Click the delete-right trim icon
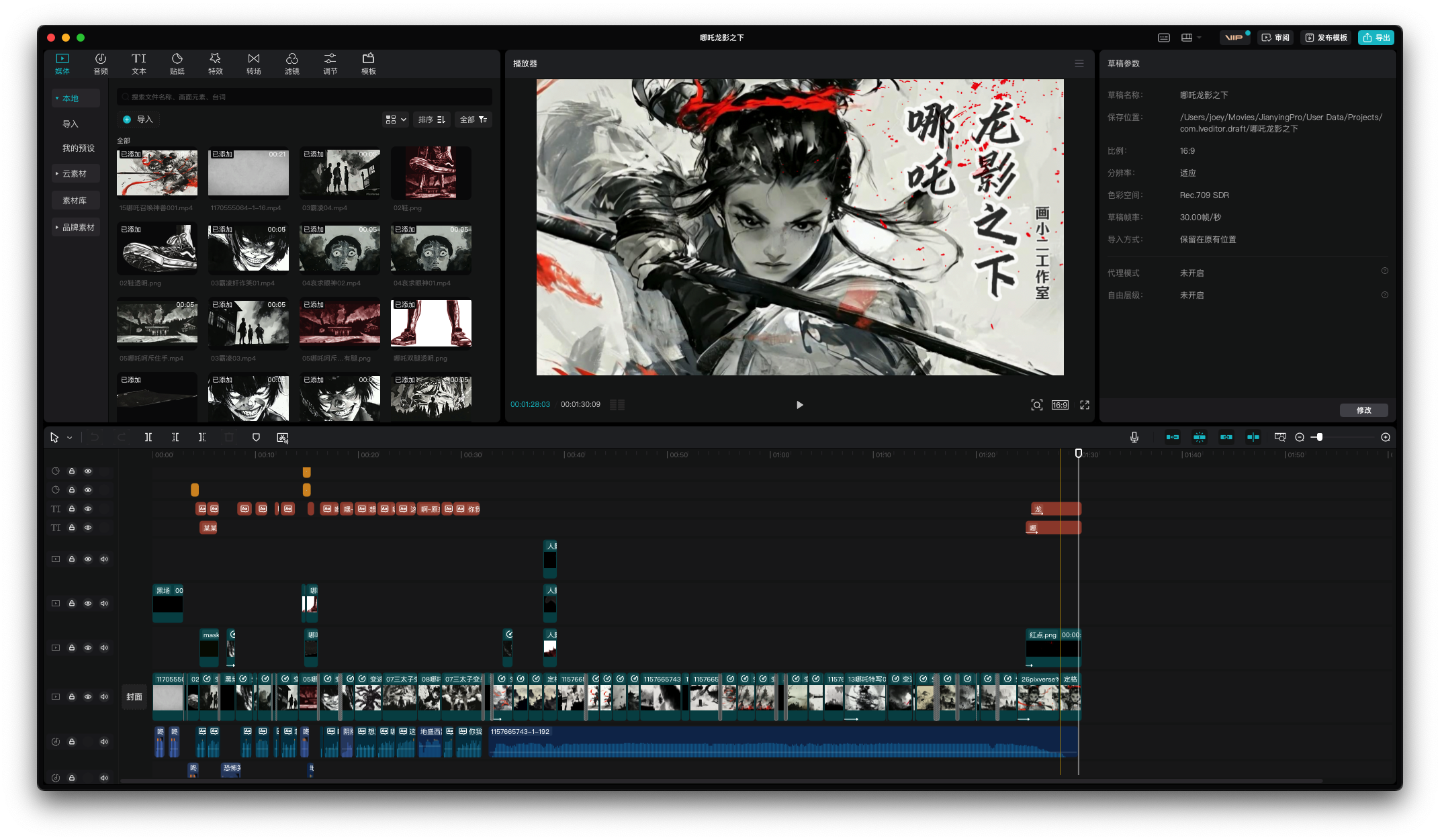The image size is (1440, 840). pyautogui.click(x=202, y=437)
